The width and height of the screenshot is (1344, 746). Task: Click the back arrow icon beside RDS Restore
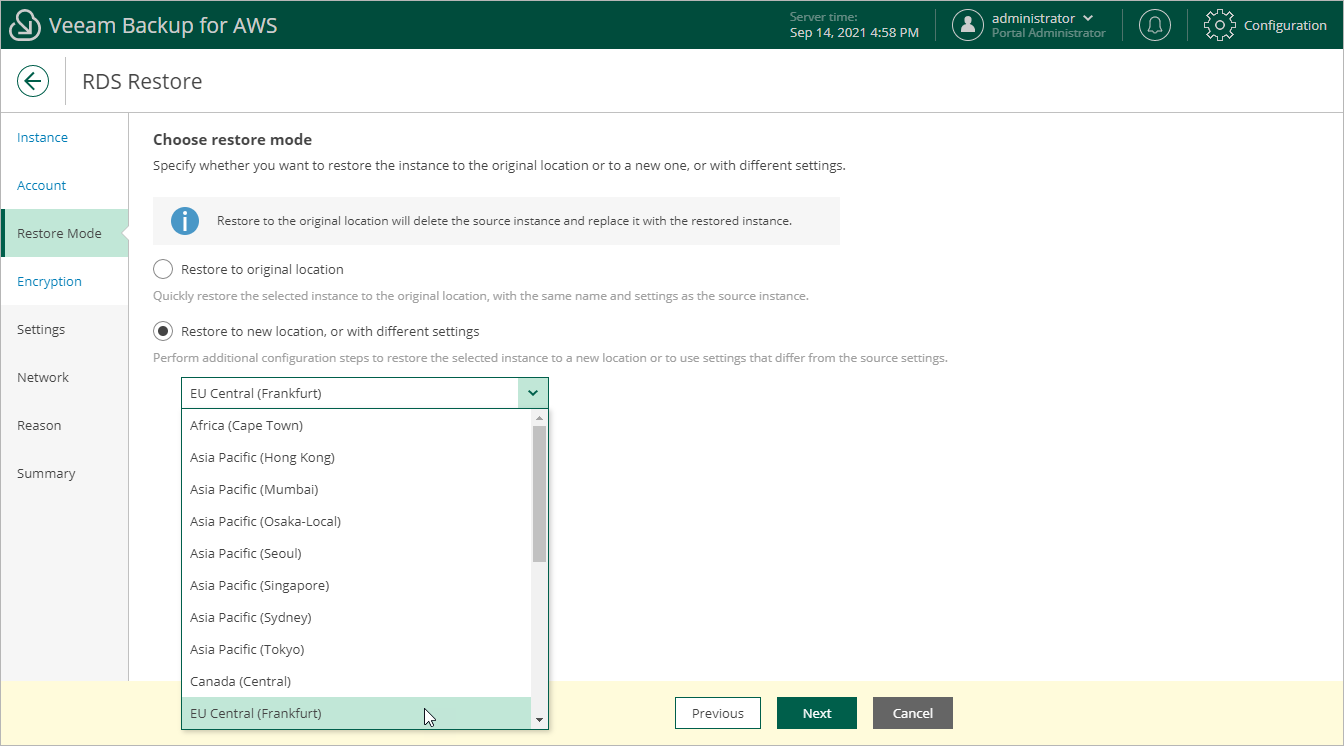tap(33, 81)
